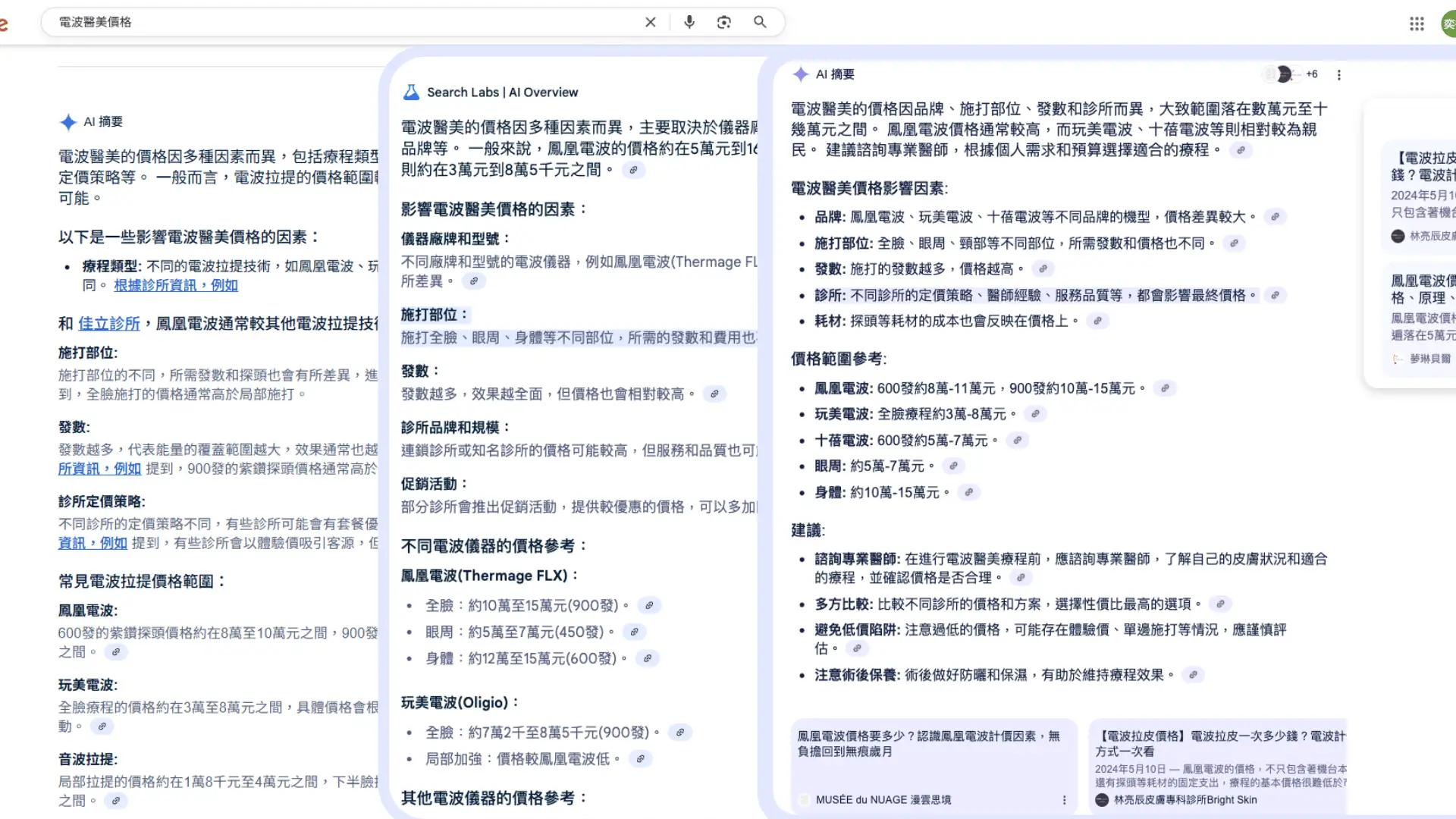Click the magnifier search button
This screenshot has height=819, width=1456.
(x=760, y=22)
